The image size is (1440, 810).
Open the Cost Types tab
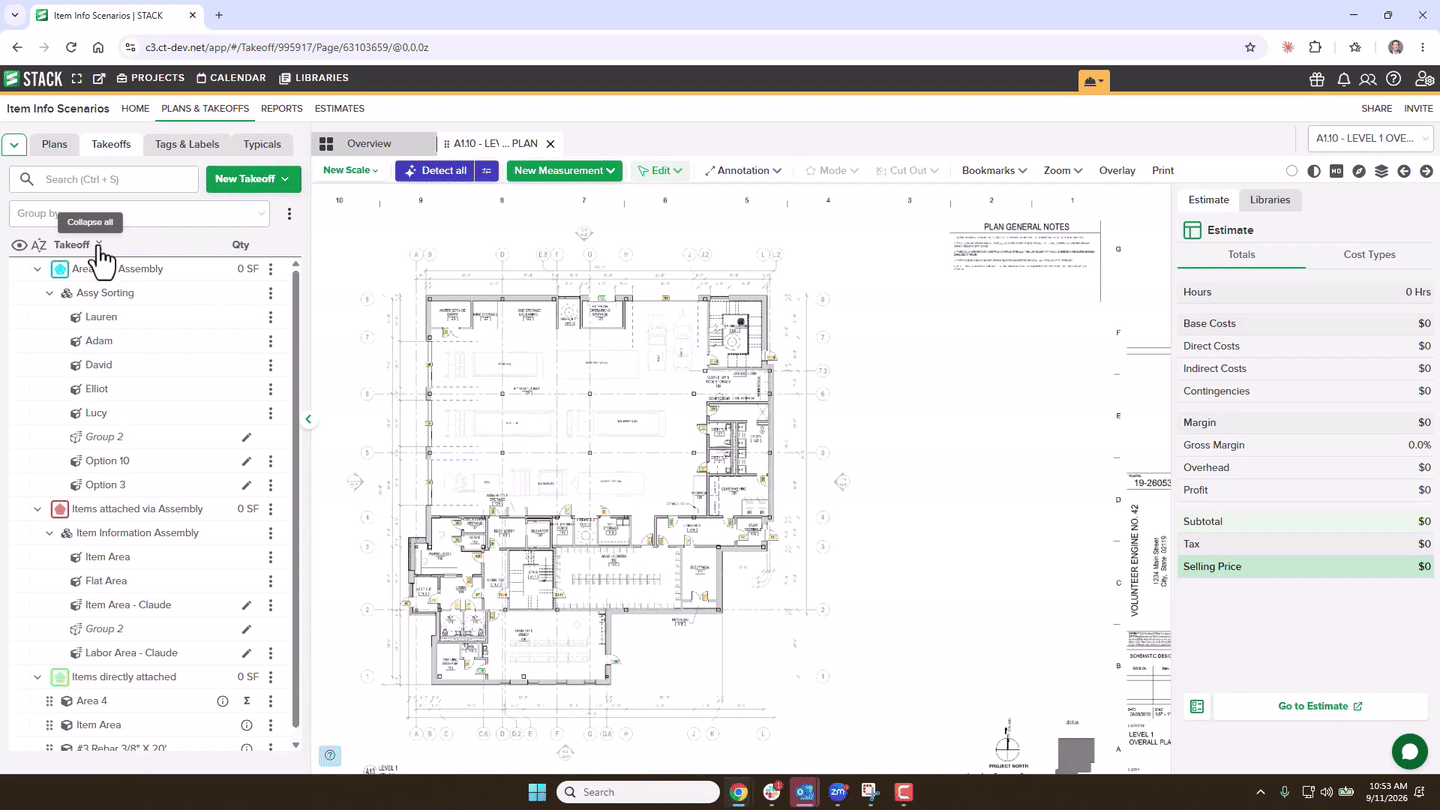[x=1369, y=255]
